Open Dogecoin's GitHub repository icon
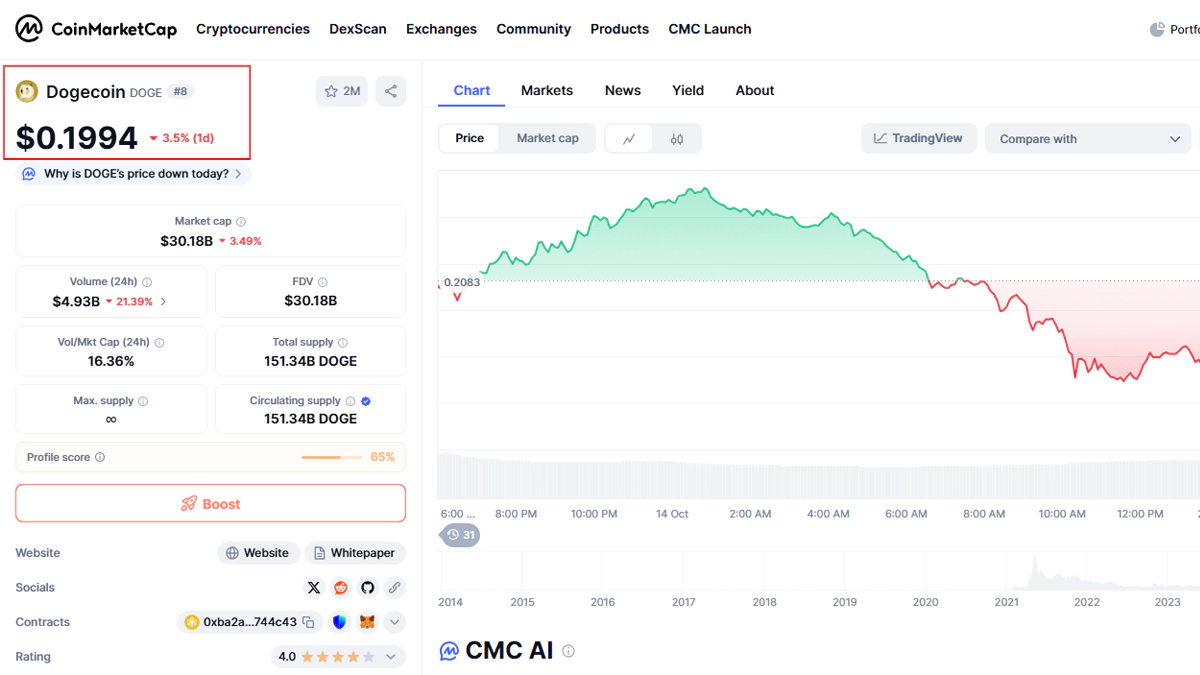1200x675 pixels. point(367,588)
